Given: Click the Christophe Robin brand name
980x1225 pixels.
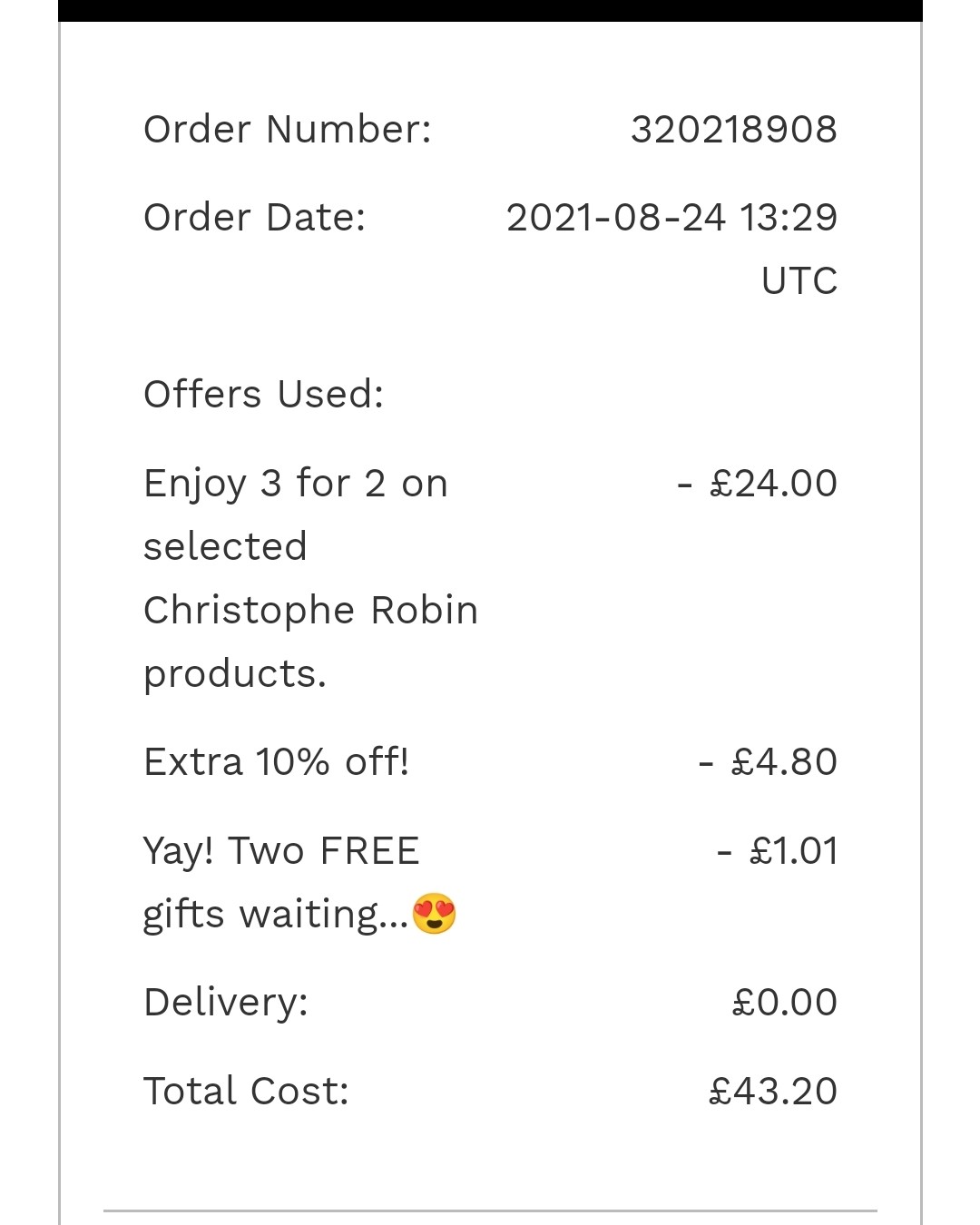Looking at the screenshot, I should tap(310, 611).
